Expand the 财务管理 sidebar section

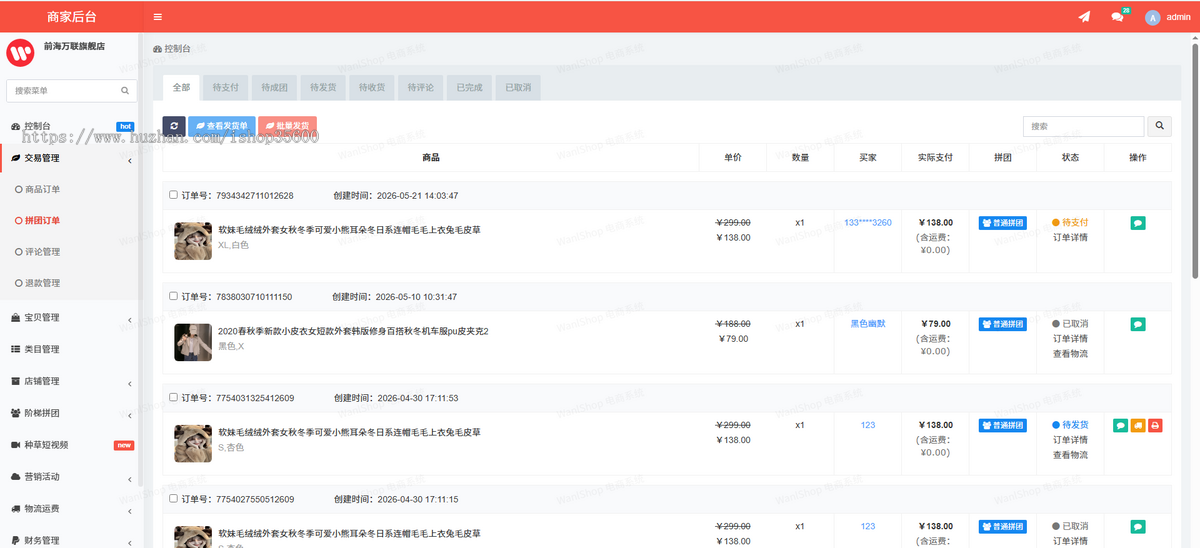(70, 540)
